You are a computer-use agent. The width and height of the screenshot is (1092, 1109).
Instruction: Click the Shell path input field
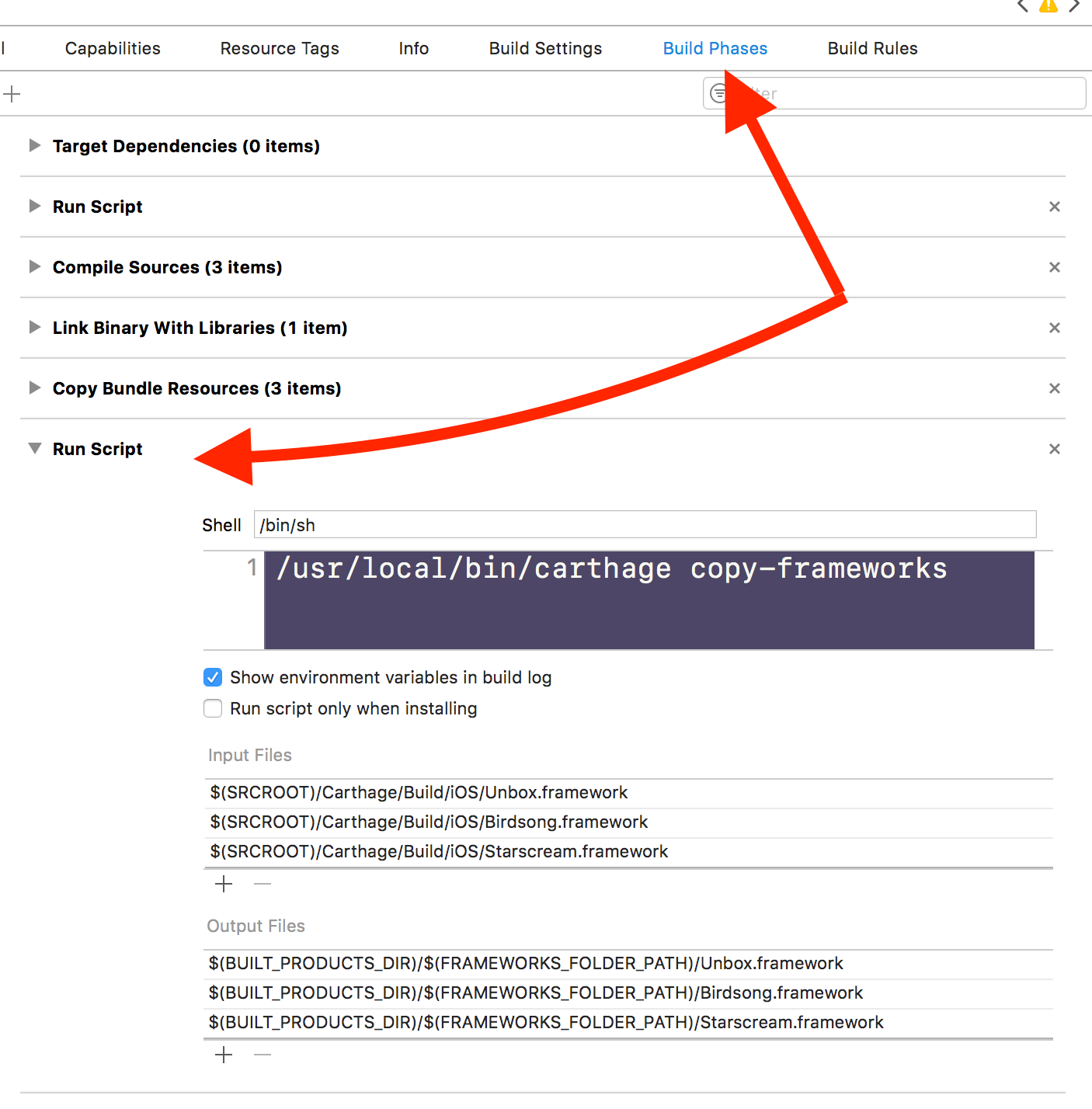(645, 524)
